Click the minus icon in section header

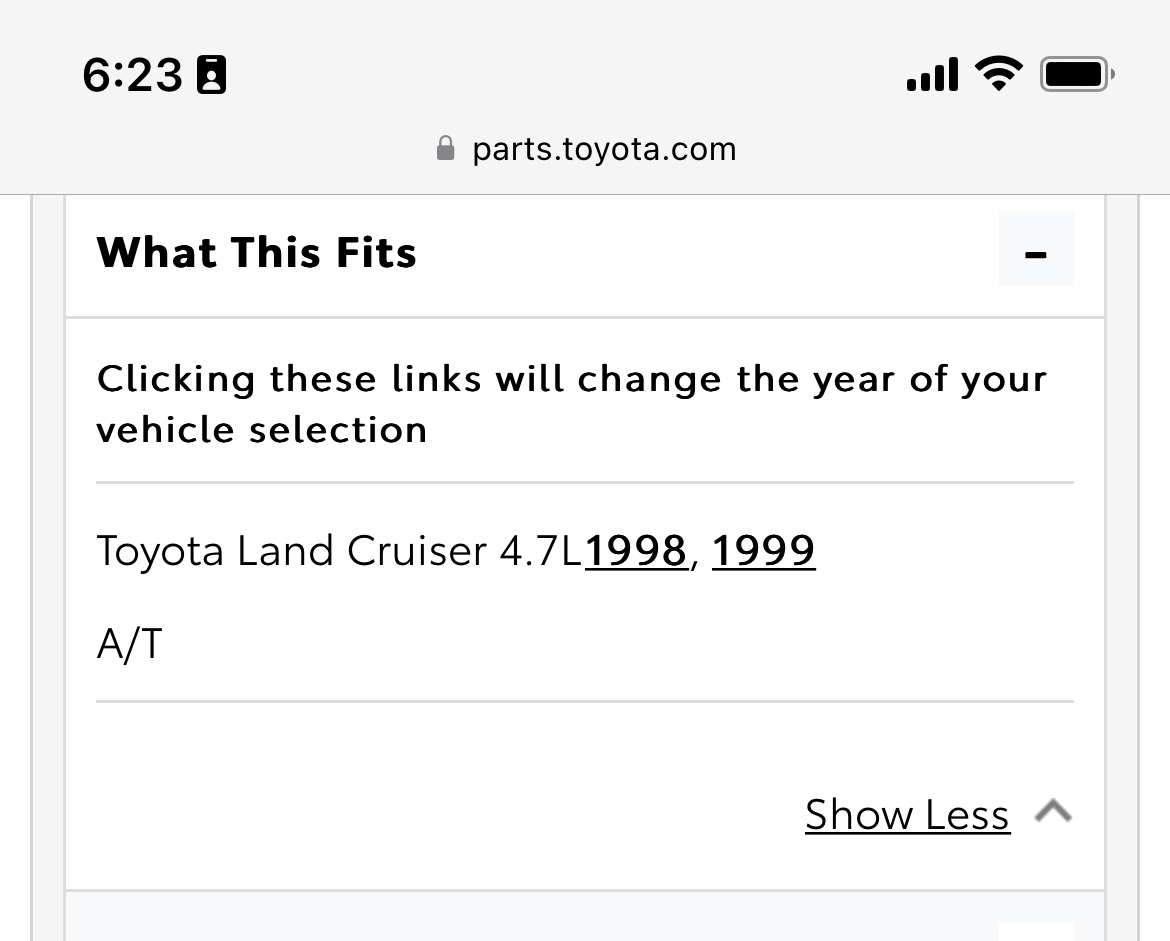coord(1036,255)
